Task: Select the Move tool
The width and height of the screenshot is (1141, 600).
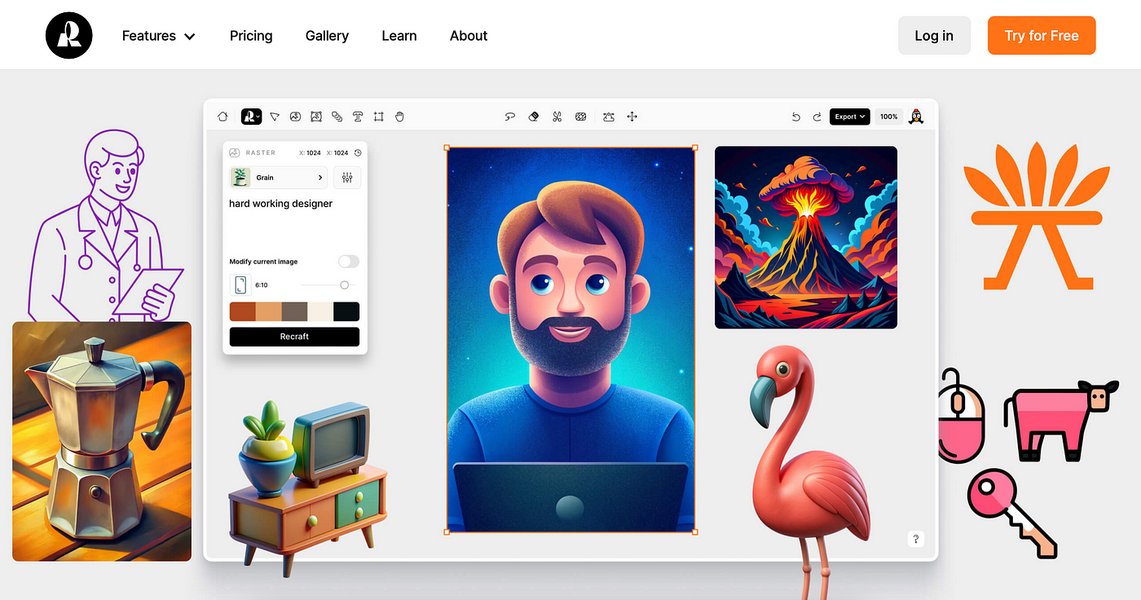Action: 632,116
